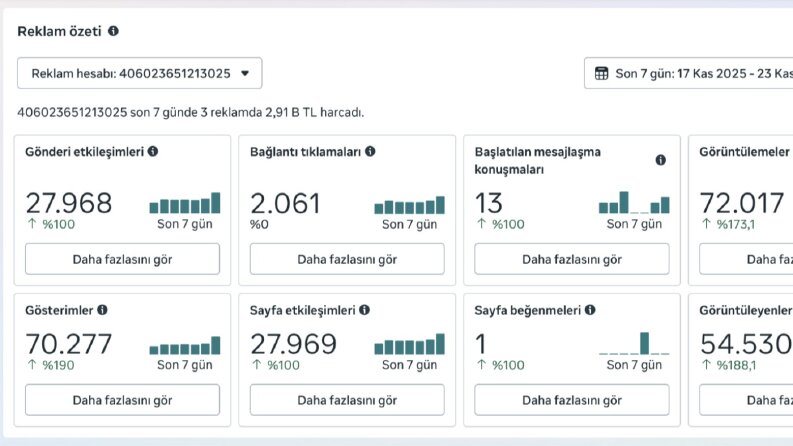Click the 13 messaging conversations value

(489, 203)
